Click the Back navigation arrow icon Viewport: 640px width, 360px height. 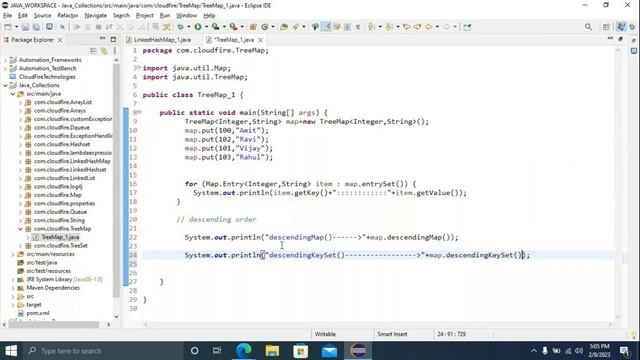(x=429, y=27)
